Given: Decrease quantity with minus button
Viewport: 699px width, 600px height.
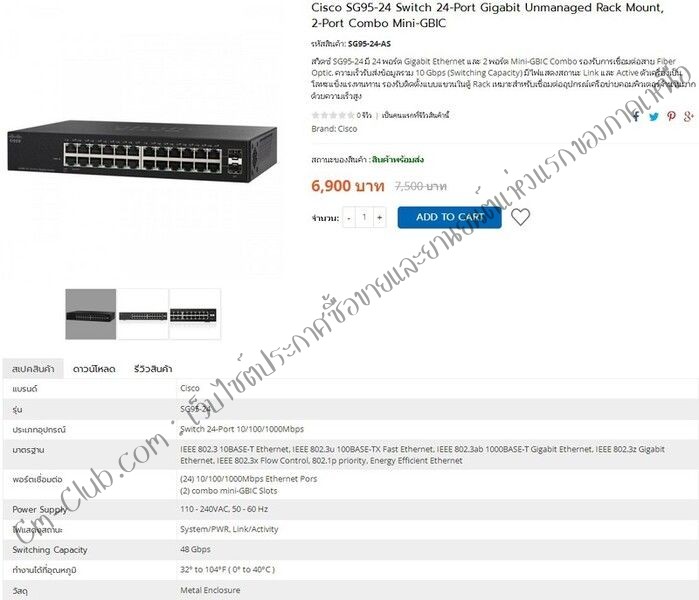Looking at the screenshot, I should click(x=349, y=218).
